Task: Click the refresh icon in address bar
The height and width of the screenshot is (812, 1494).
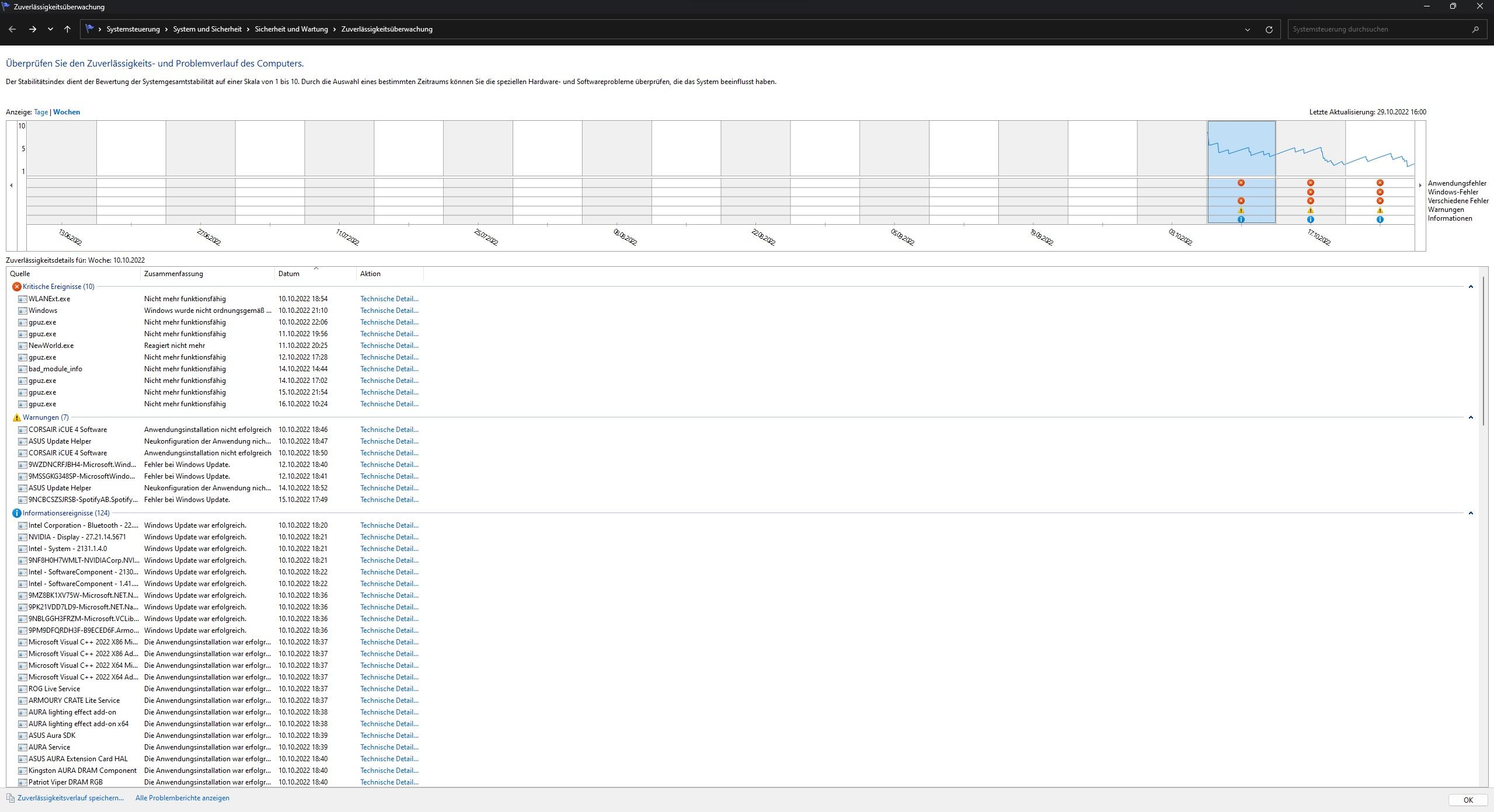Action: (x=1269, y=29)
